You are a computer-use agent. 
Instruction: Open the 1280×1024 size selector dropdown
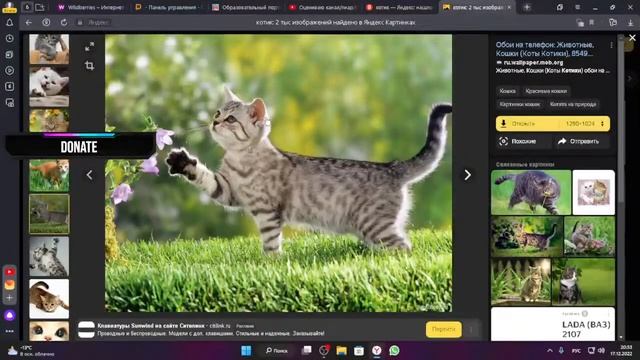(584, 124)
